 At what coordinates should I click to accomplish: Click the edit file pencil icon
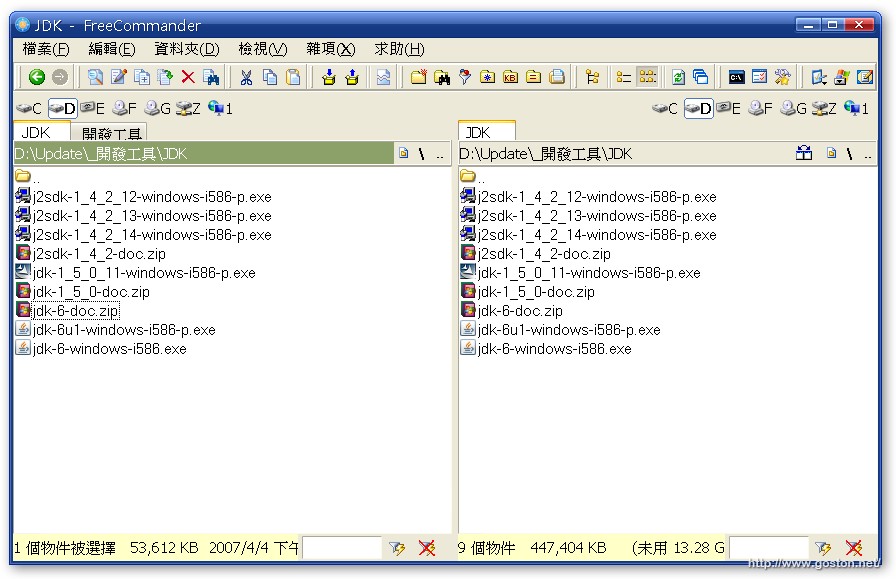point(119,77)
